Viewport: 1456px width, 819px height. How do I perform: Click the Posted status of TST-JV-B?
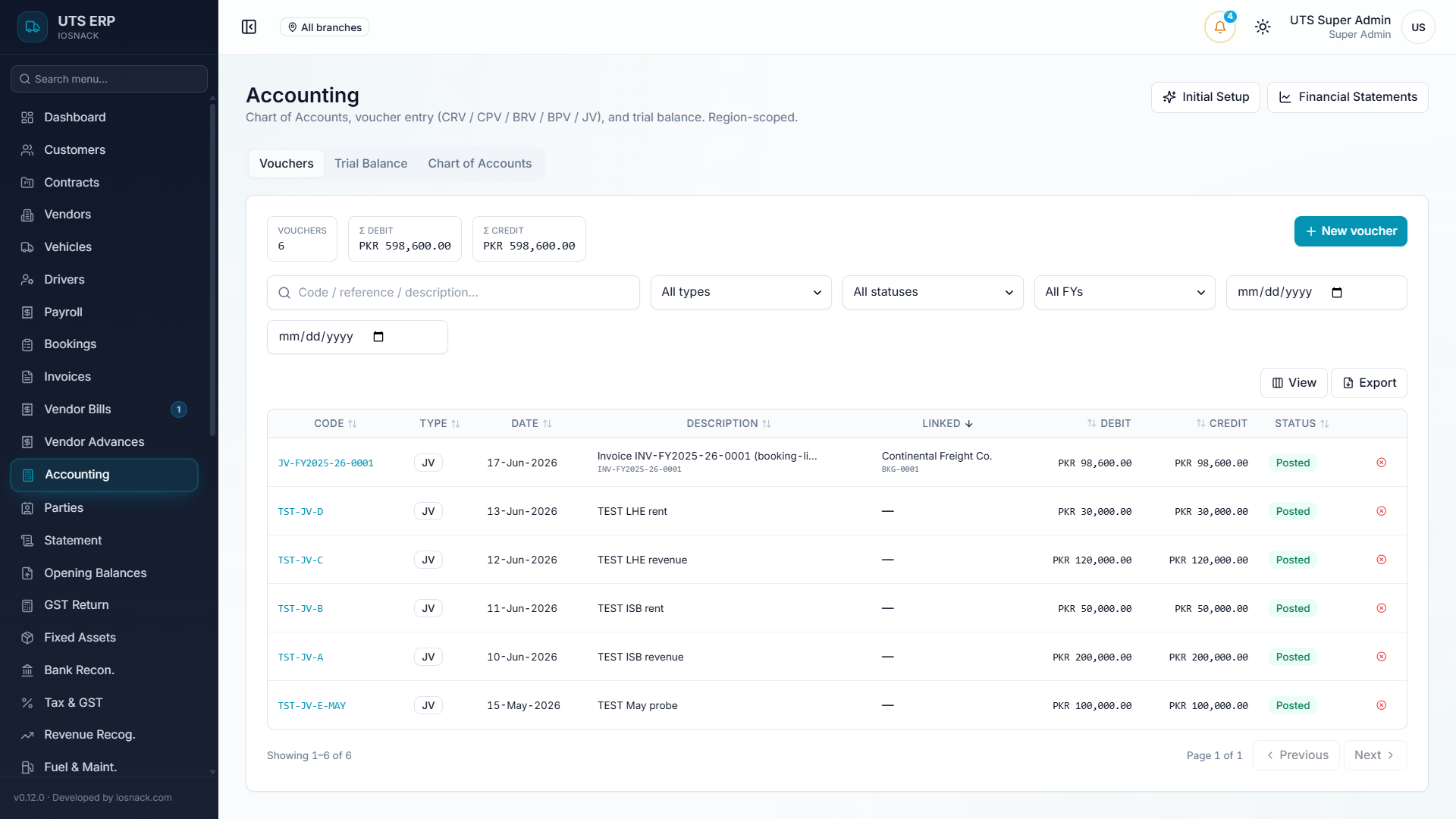tap(1292, 608)
